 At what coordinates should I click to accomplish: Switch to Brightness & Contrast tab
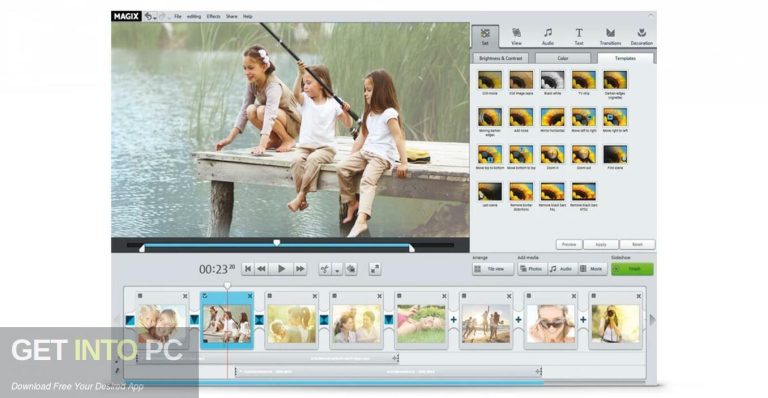pos(501,58)
